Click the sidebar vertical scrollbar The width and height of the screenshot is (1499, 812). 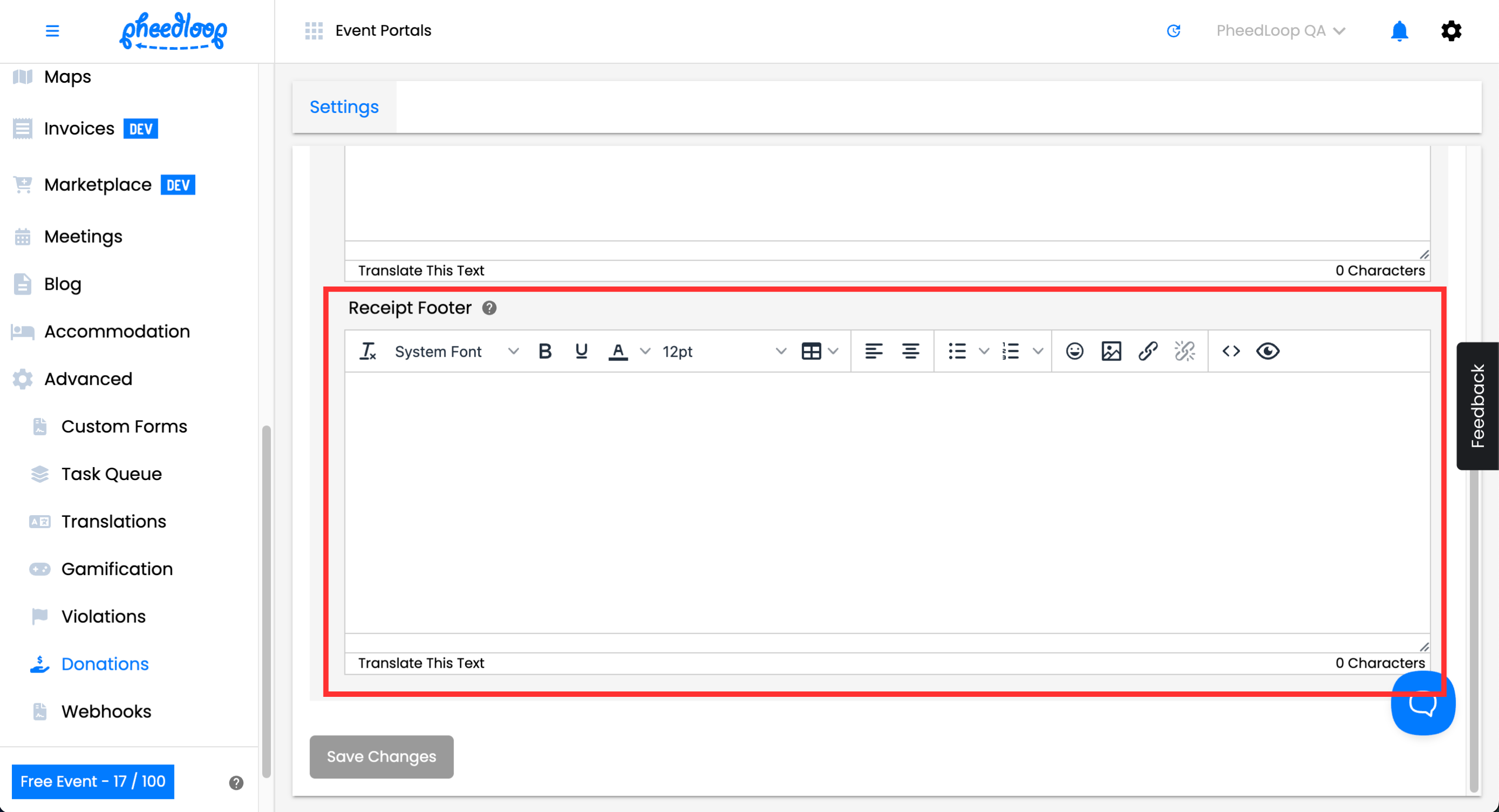266,602
